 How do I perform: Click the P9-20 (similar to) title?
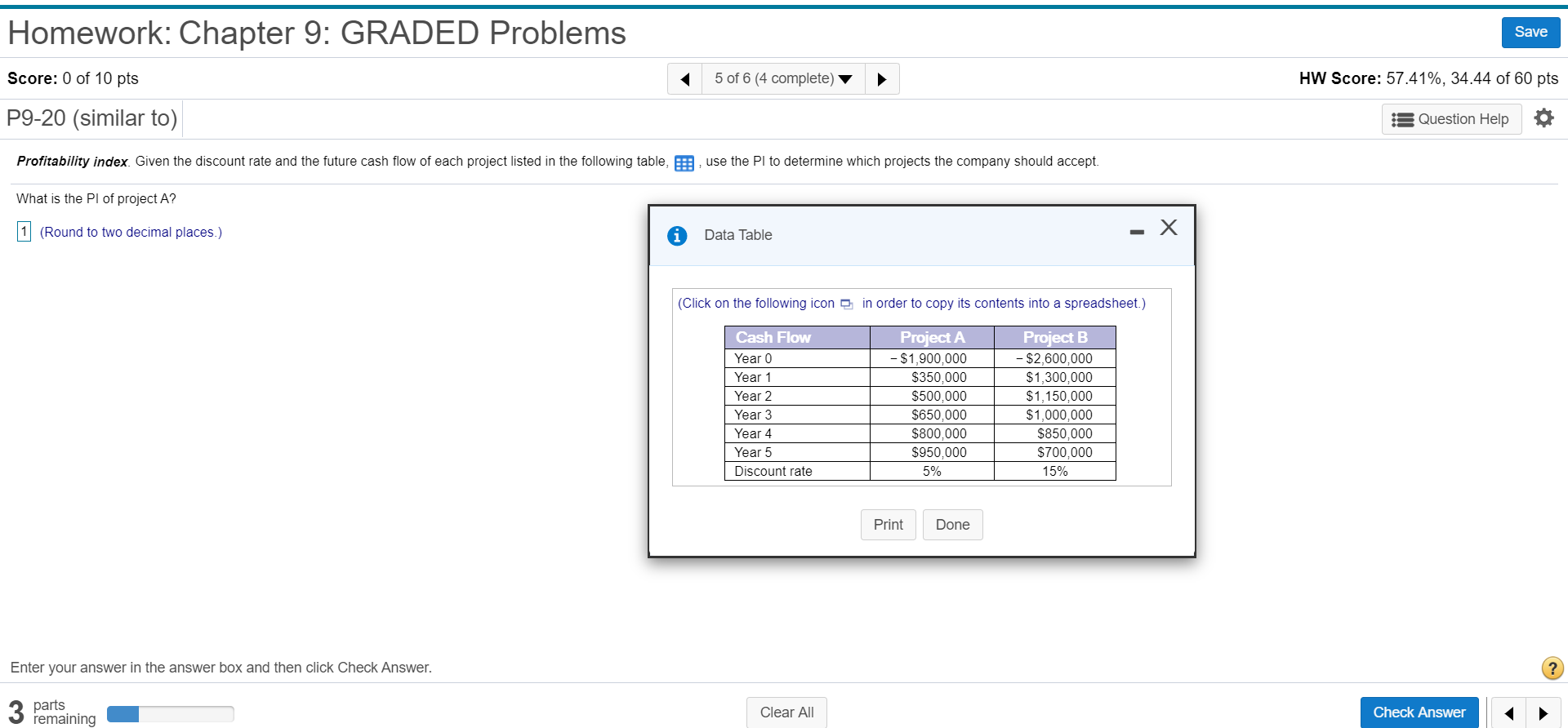92,118
